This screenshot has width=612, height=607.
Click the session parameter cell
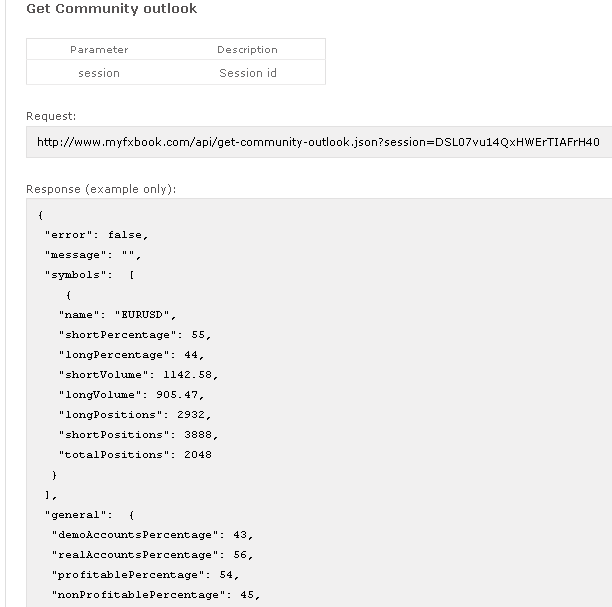pyautogui.click(x=99, y=73)
